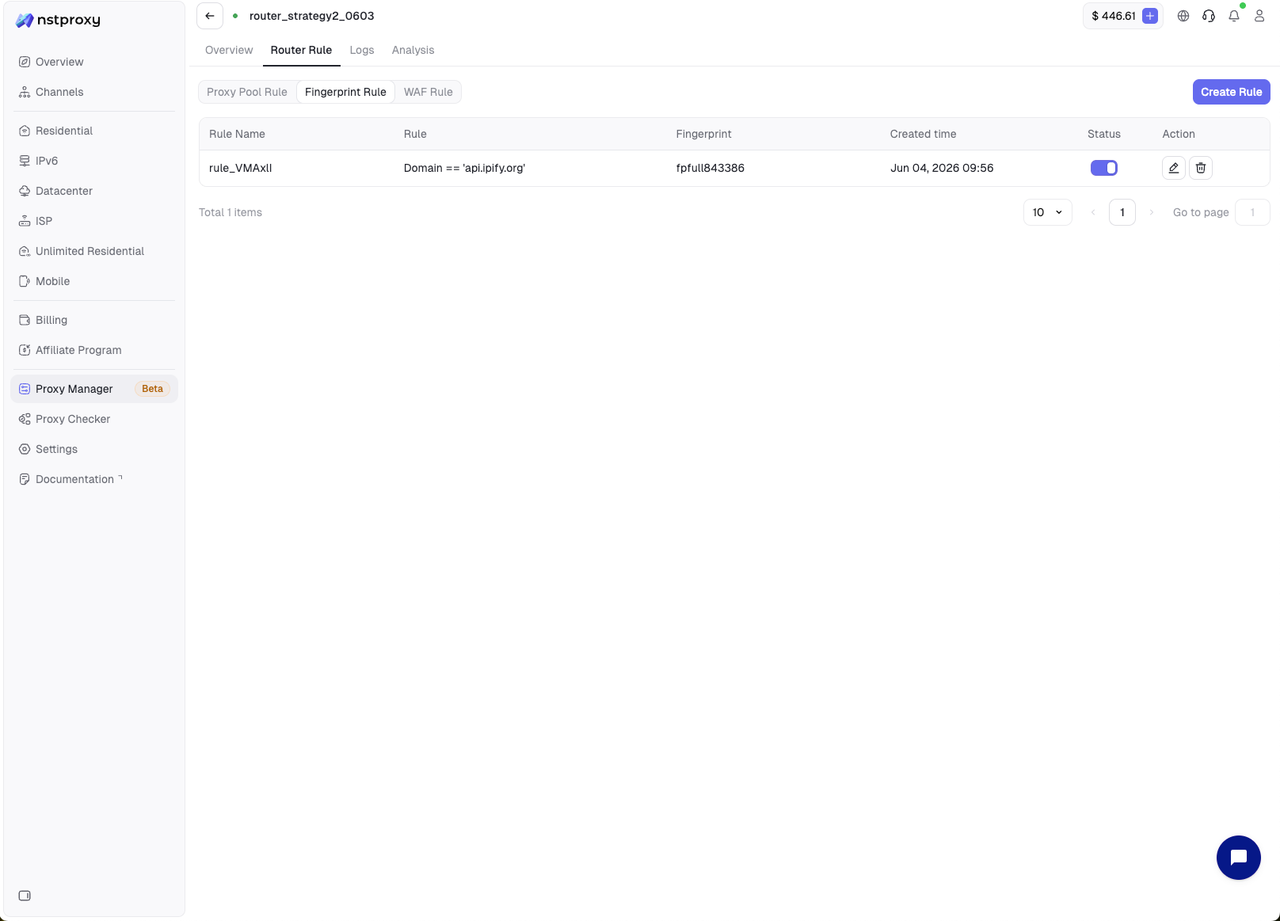
Task: Click the ISP sidebar icon
Action: point(25,221)
